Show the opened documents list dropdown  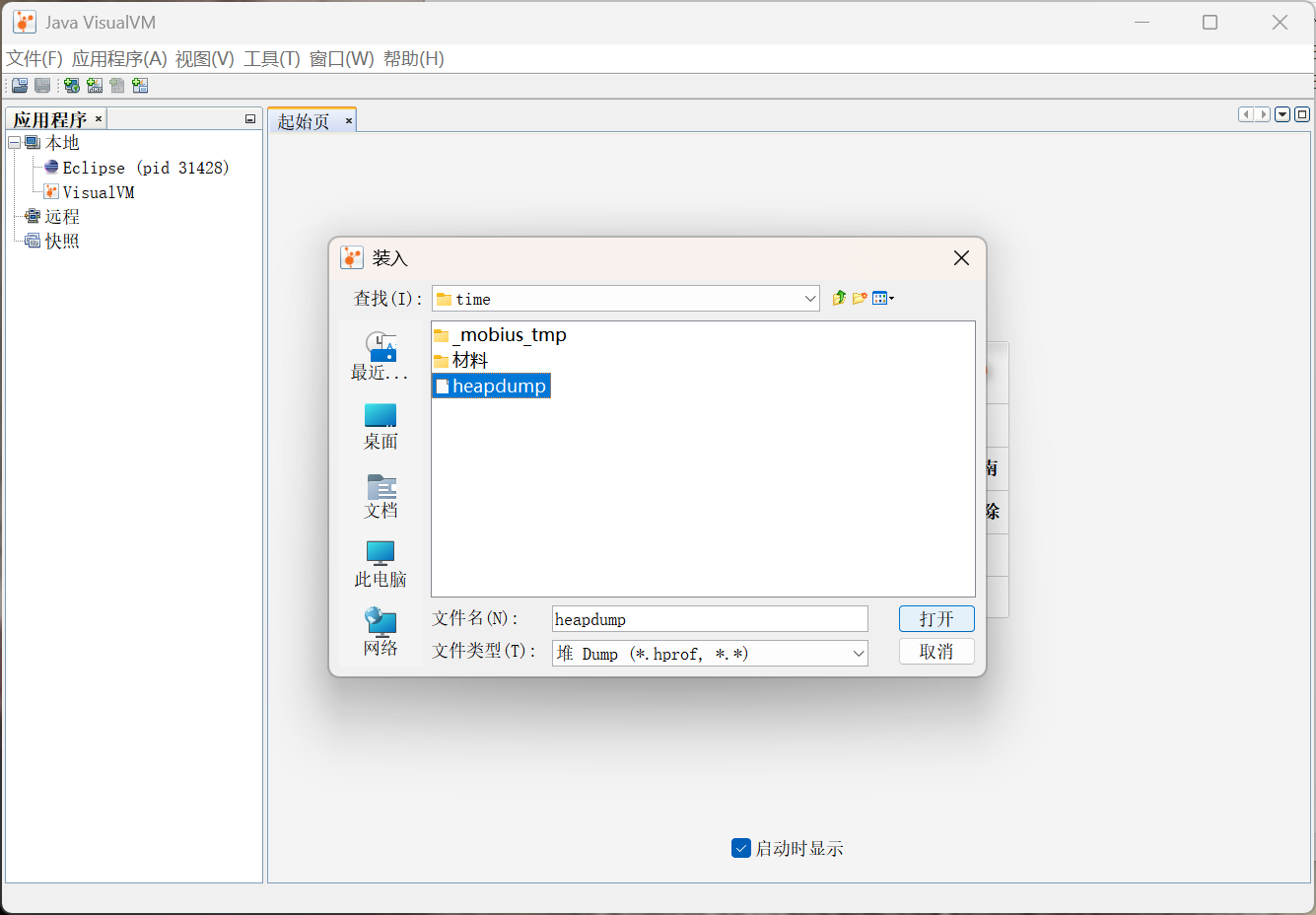click(1282, 114)
